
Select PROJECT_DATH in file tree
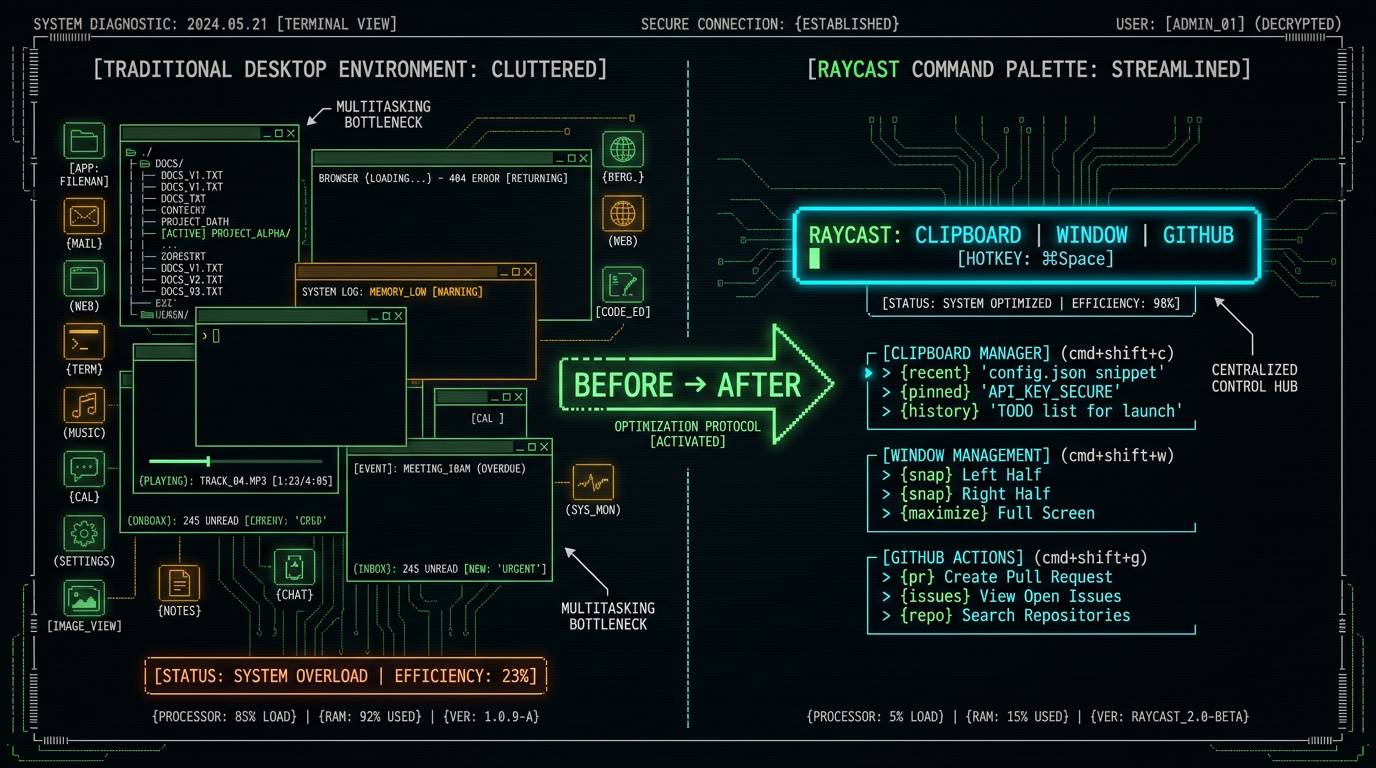(x=194, y=222)
